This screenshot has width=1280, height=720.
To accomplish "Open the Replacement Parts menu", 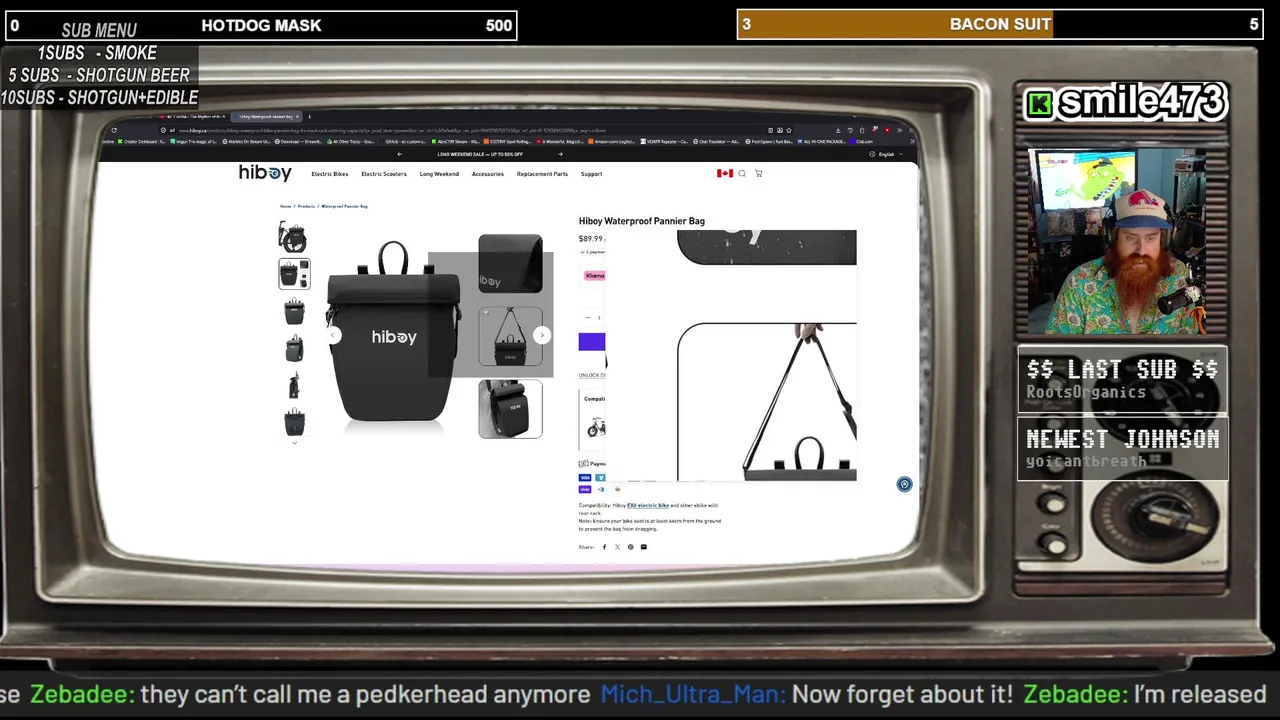I will 542,174.
